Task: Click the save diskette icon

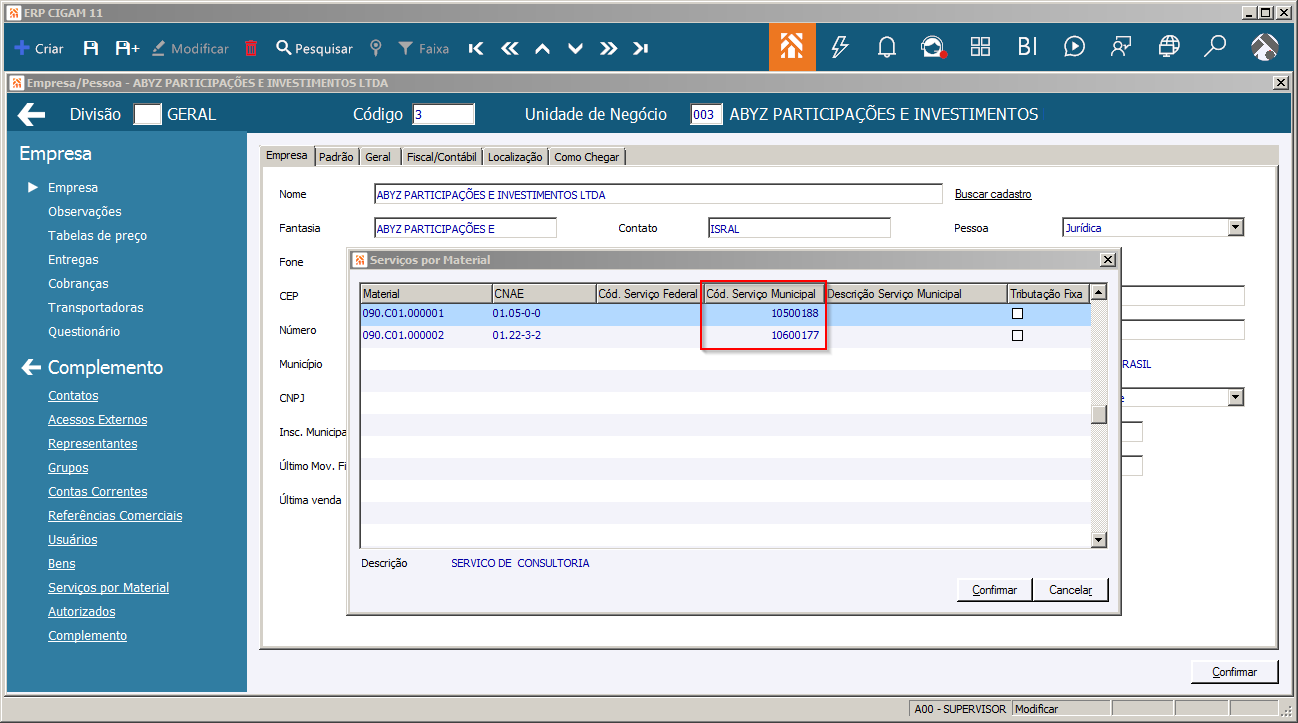Action: click(91, 48)
